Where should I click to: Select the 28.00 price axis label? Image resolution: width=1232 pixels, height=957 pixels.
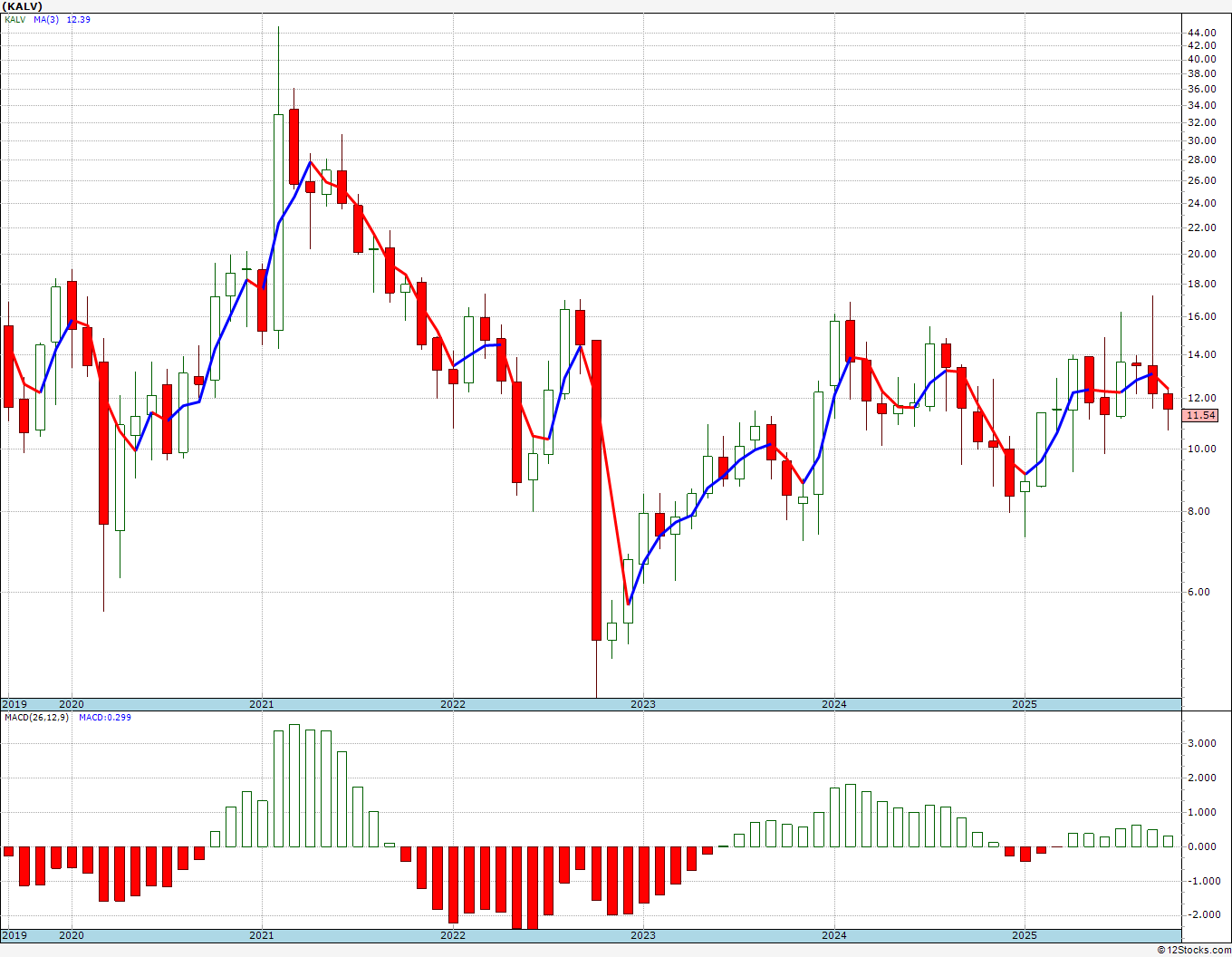point(1201,159)
